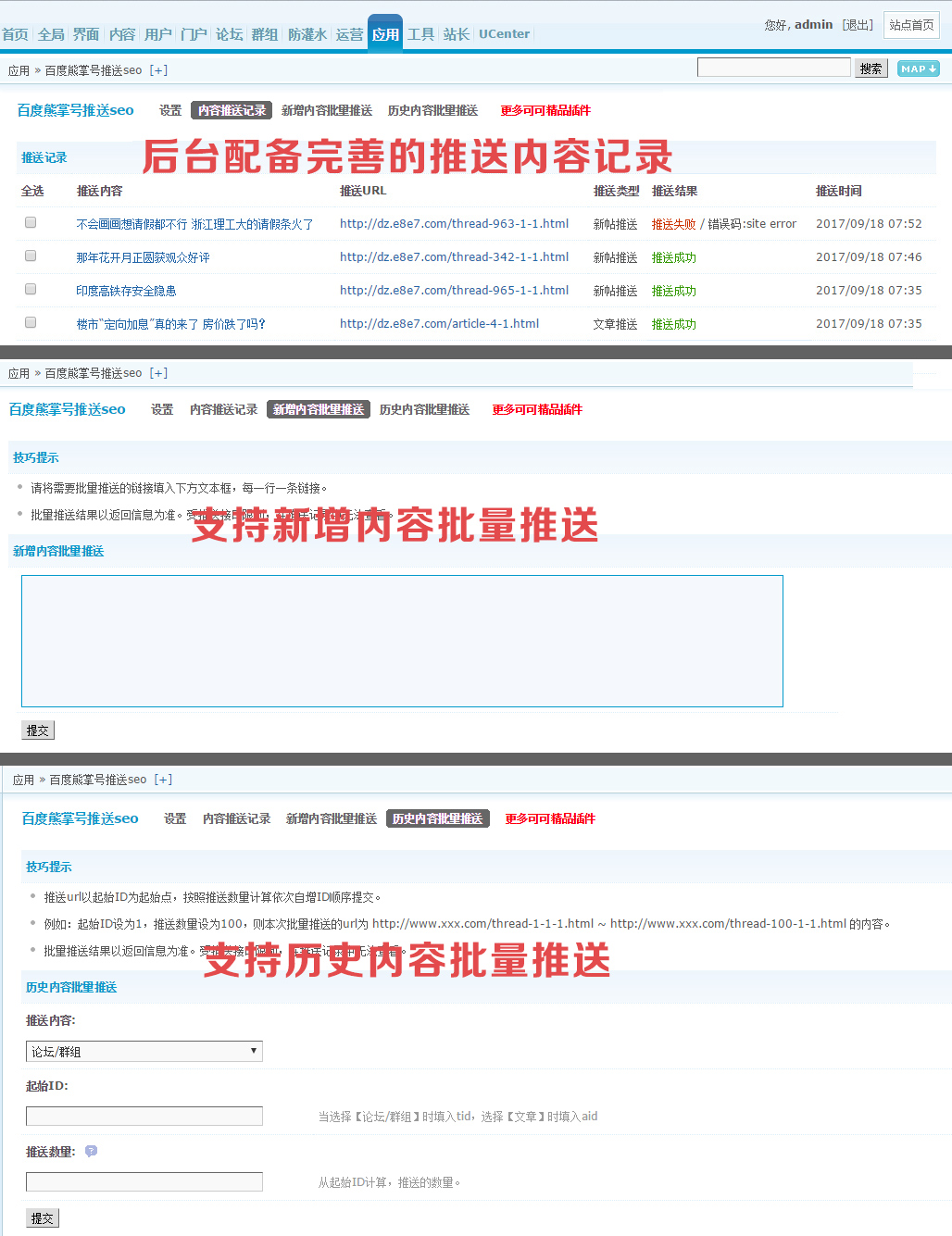This screenshot has width=952, height=1236.
Task: Open the article-4-1.html URL link
Action: tap(439, 323)
